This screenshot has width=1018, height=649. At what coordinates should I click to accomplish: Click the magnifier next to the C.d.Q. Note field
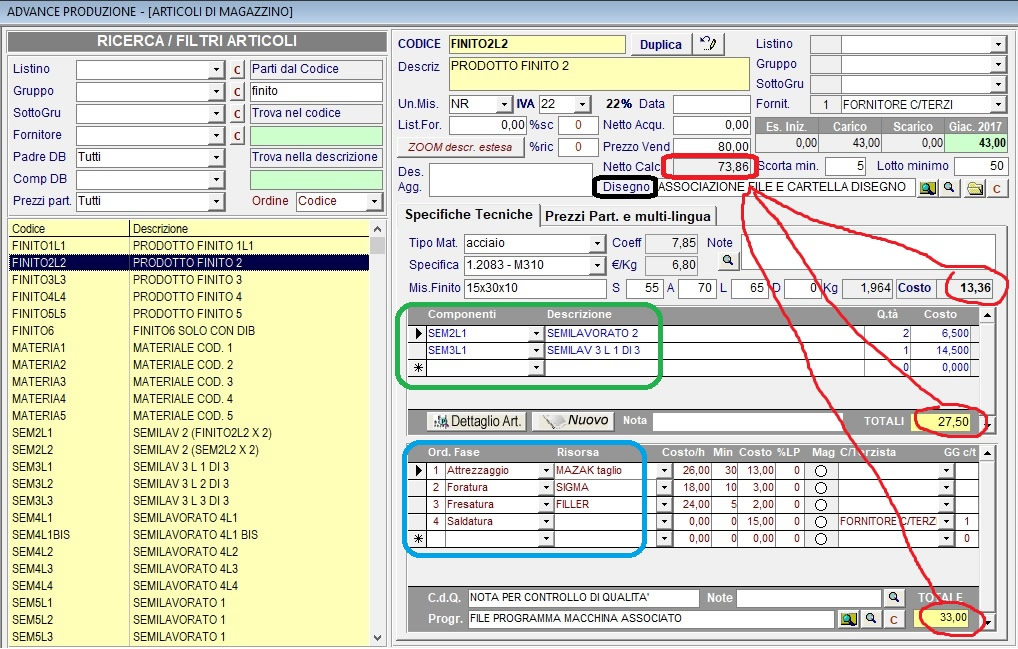click(894, 598)
